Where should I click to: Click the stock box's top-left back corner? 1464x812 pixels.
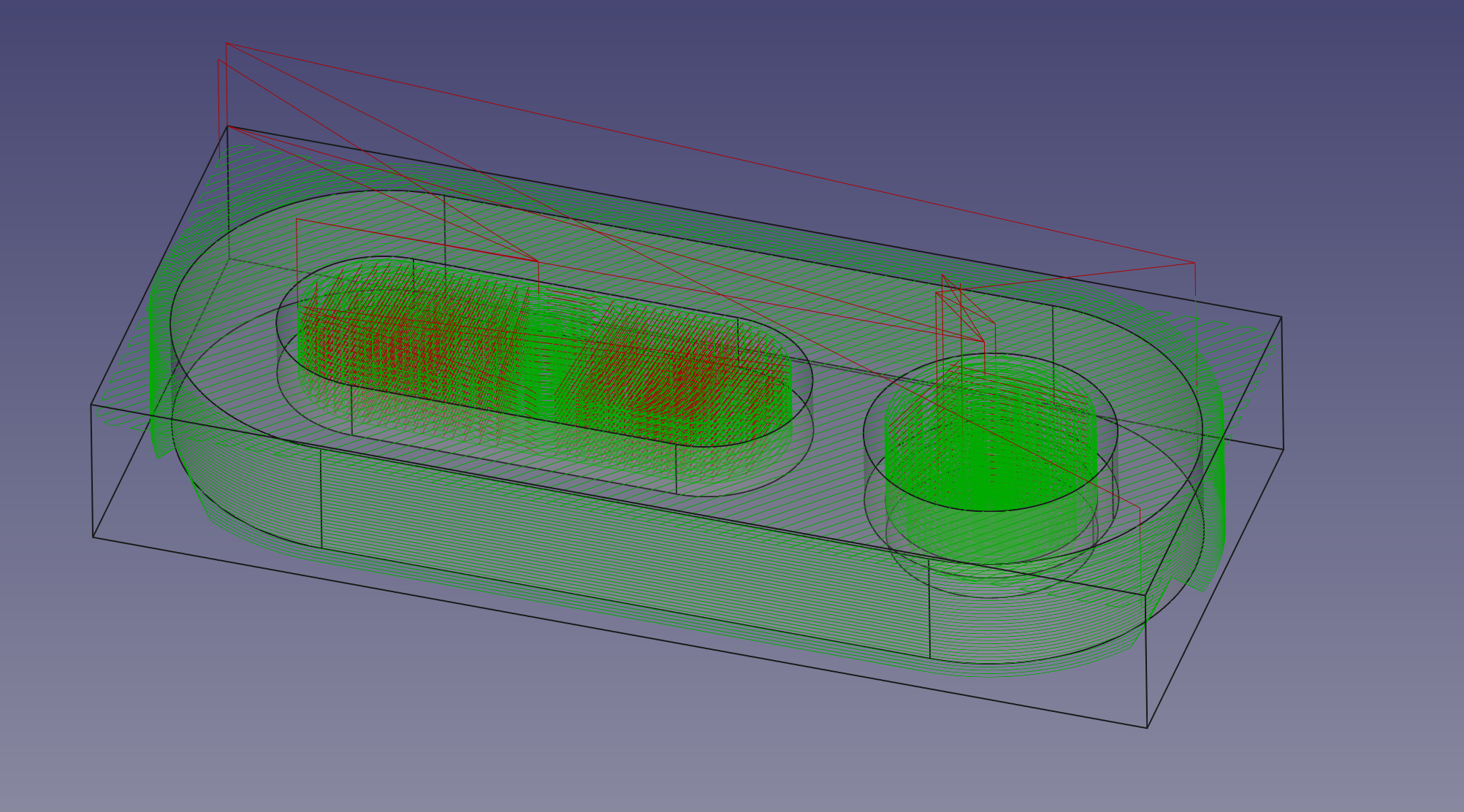(228, 126)
